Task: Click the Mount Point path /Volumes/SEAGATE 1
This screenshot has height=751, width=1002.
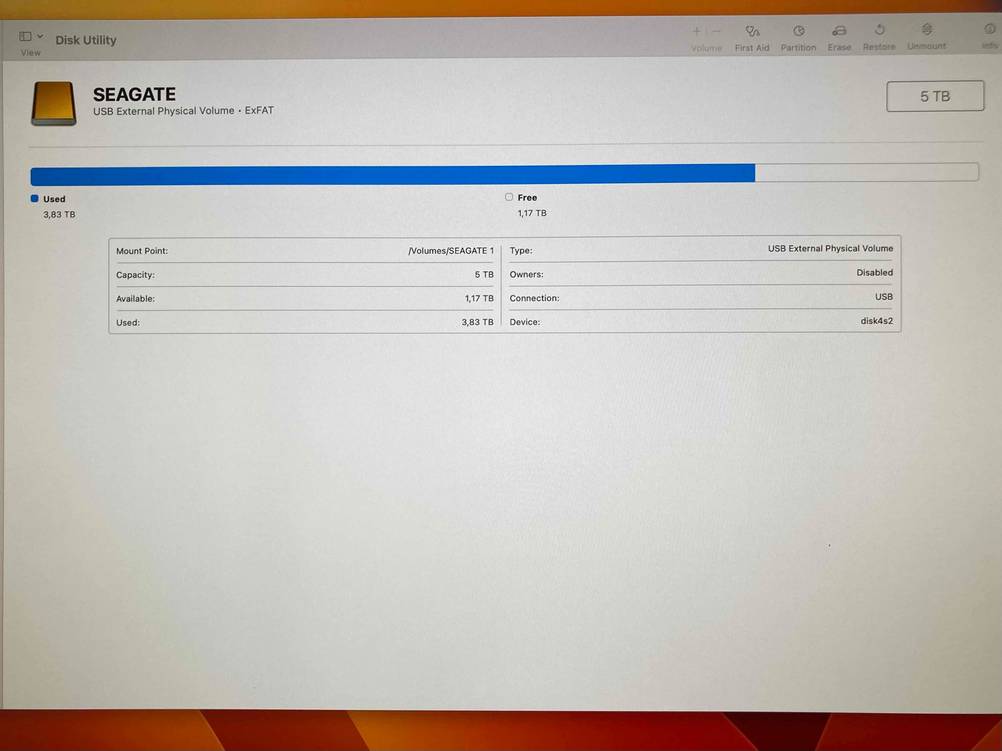Action: click(x=450, y=251)
